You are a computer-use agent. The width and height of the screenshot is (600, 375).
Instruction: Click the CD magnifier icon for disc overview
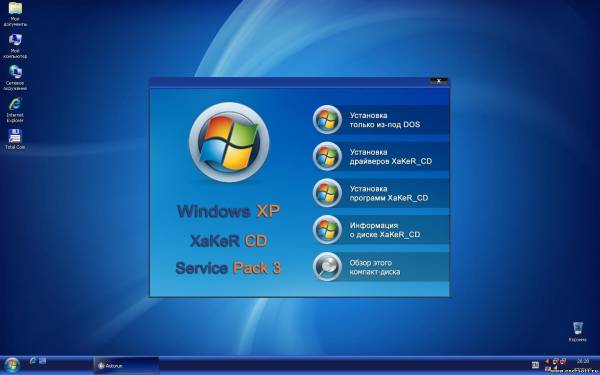[x=327, y=267]
